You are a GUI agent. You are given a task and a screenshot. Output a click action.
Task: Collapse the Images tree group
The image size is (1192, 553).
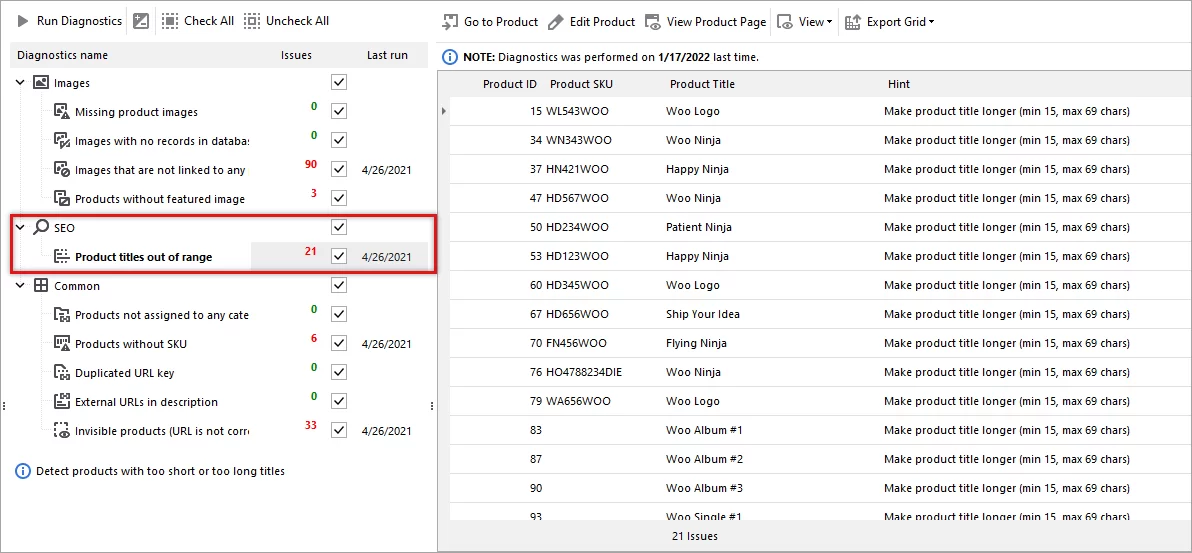(x=20, y=83)
